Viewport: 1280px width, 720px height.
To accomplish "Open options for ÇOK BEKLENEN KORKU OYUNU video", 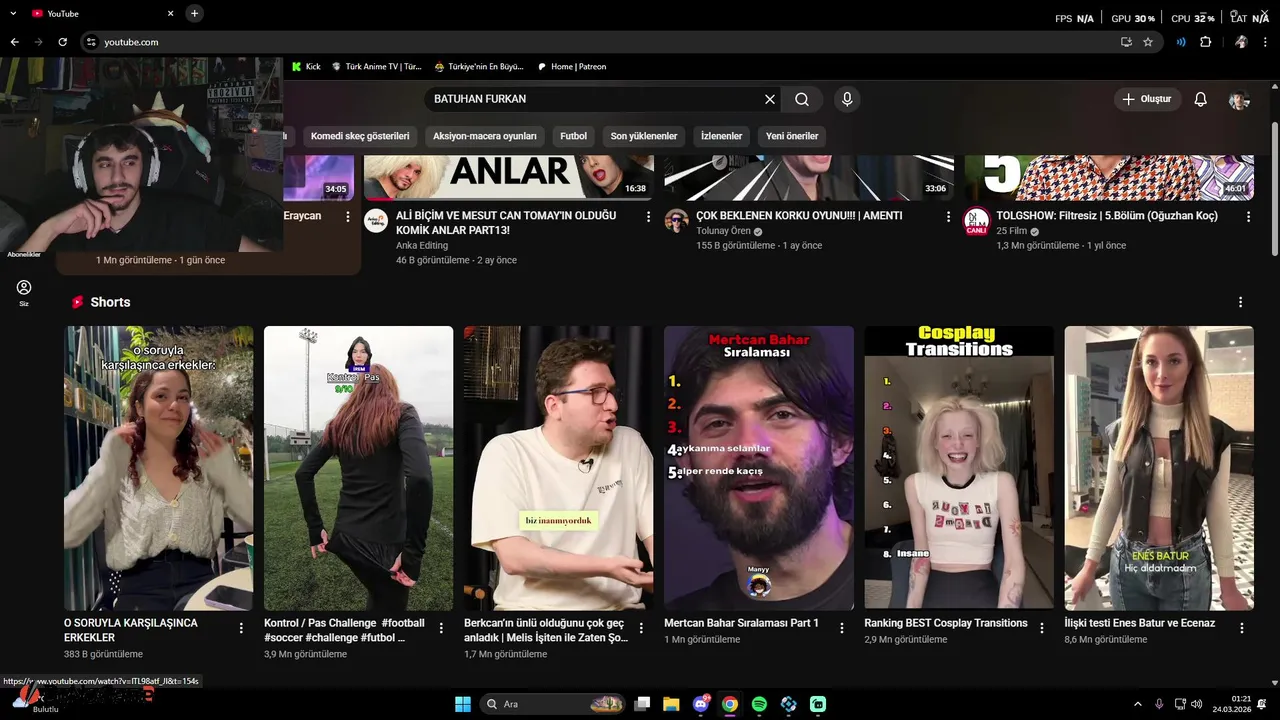I will 948,217.
